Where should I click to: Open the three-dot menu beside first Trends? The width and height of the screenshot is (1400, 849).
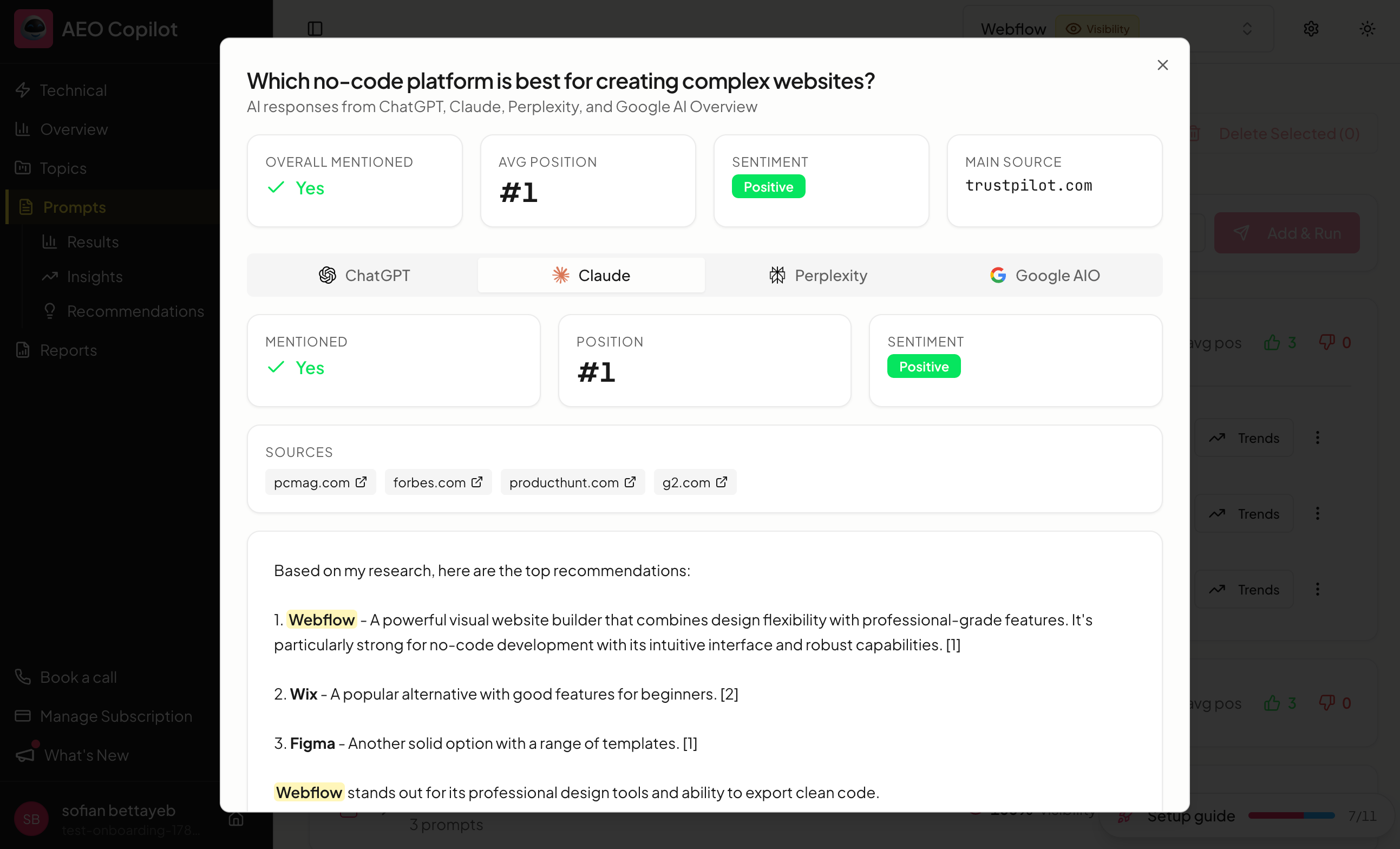pyautogui.click(x=1317, y=437)
